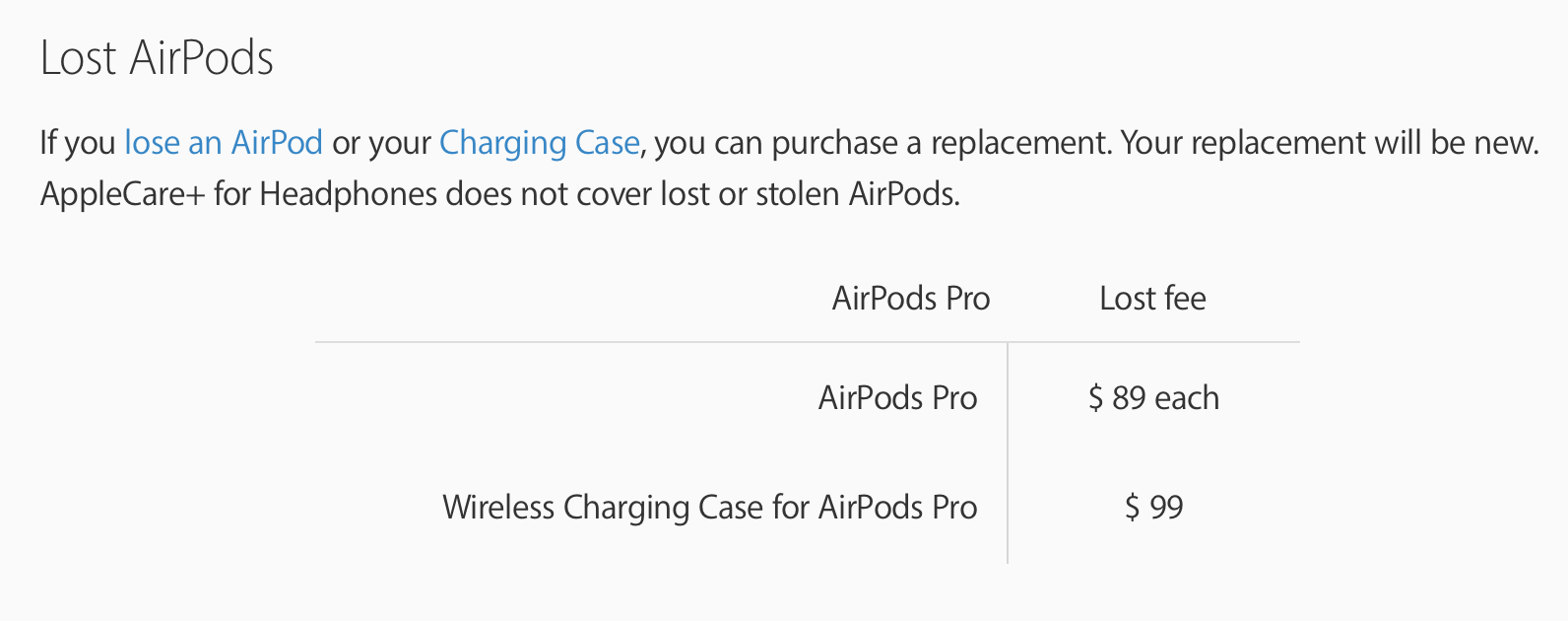Click the word 'each' in the fee cell
This screenshot has height=621, width=1568.
click(1187, 398)
